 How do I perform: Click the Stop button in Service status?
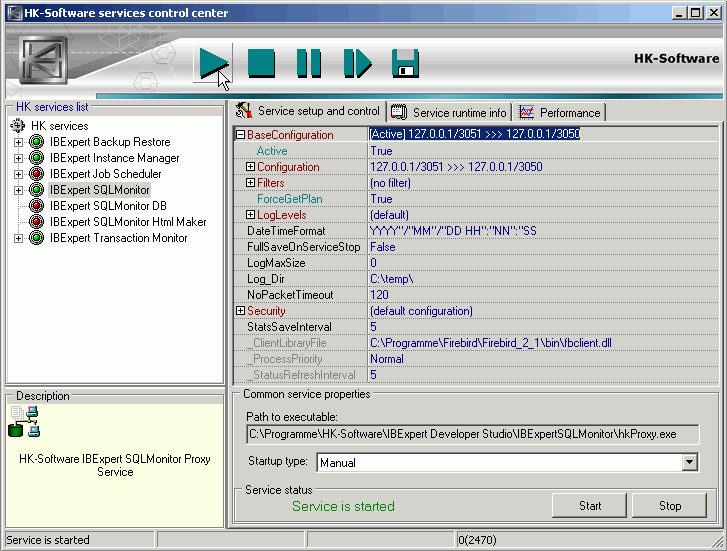coord(670,506)
